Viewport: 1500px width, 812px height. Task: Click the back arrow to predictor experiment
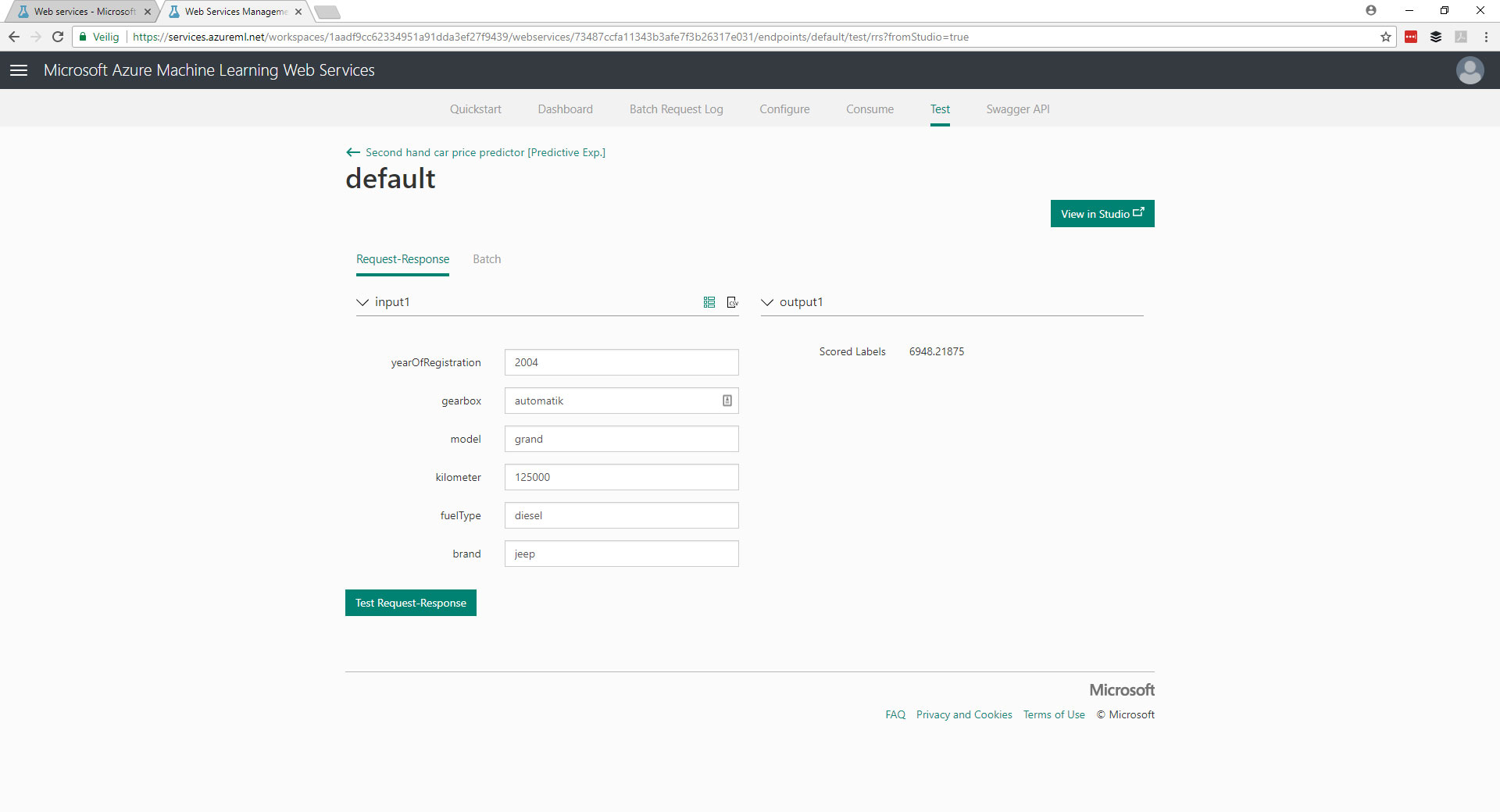(x=353, y=152)
